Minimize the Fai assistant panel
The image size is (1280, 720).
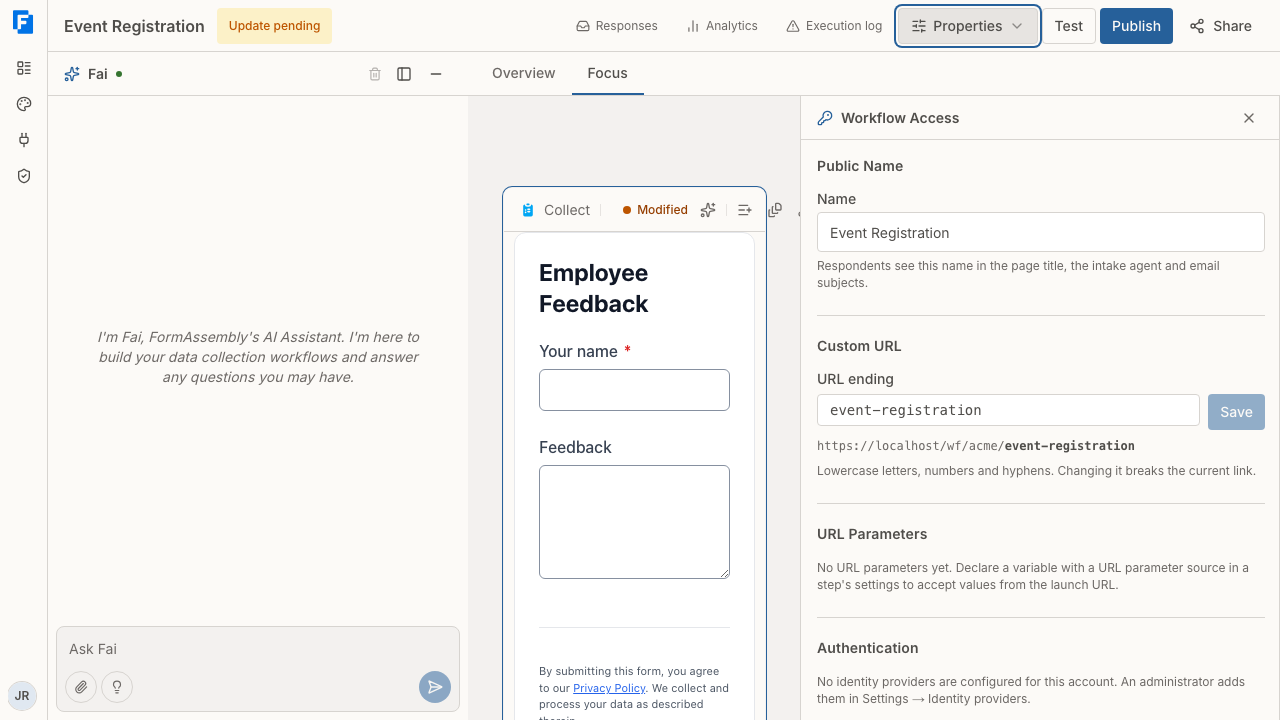(x=436, y=74)
